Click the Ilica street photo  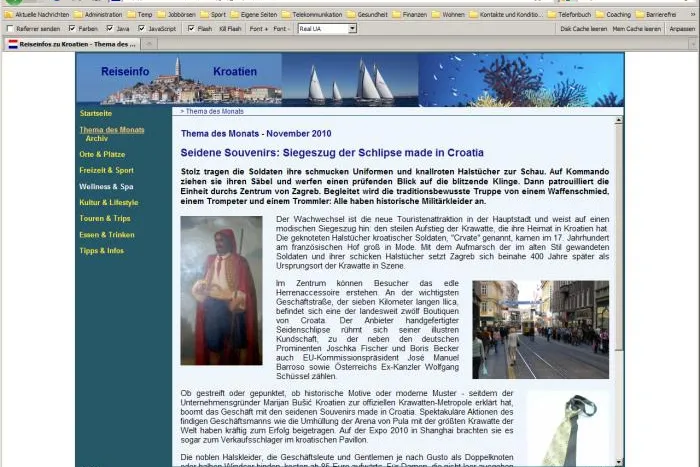click(541, 329)
